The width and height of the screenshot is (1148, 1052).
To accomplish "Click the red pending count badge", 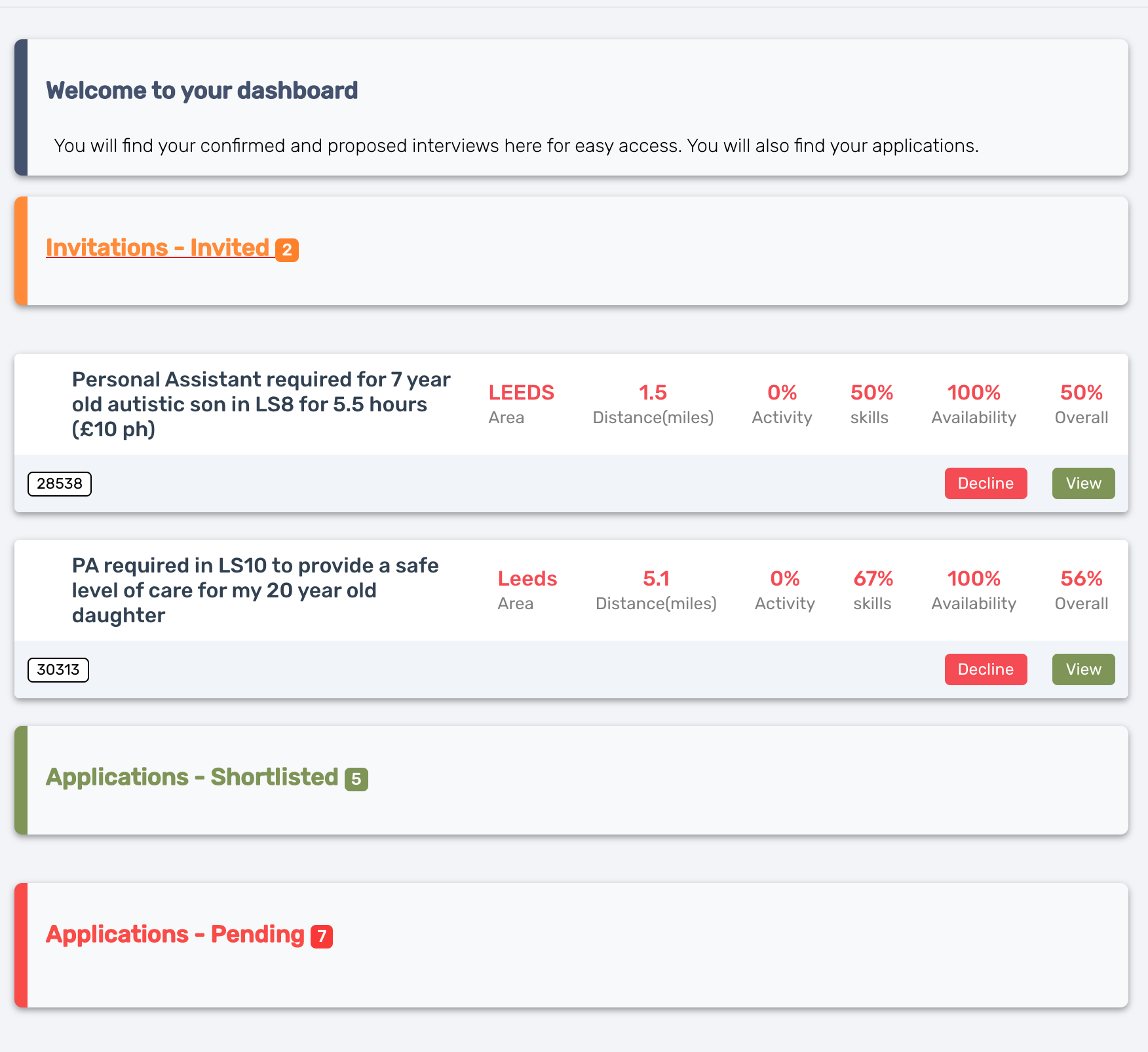I will tap(322, 937).
